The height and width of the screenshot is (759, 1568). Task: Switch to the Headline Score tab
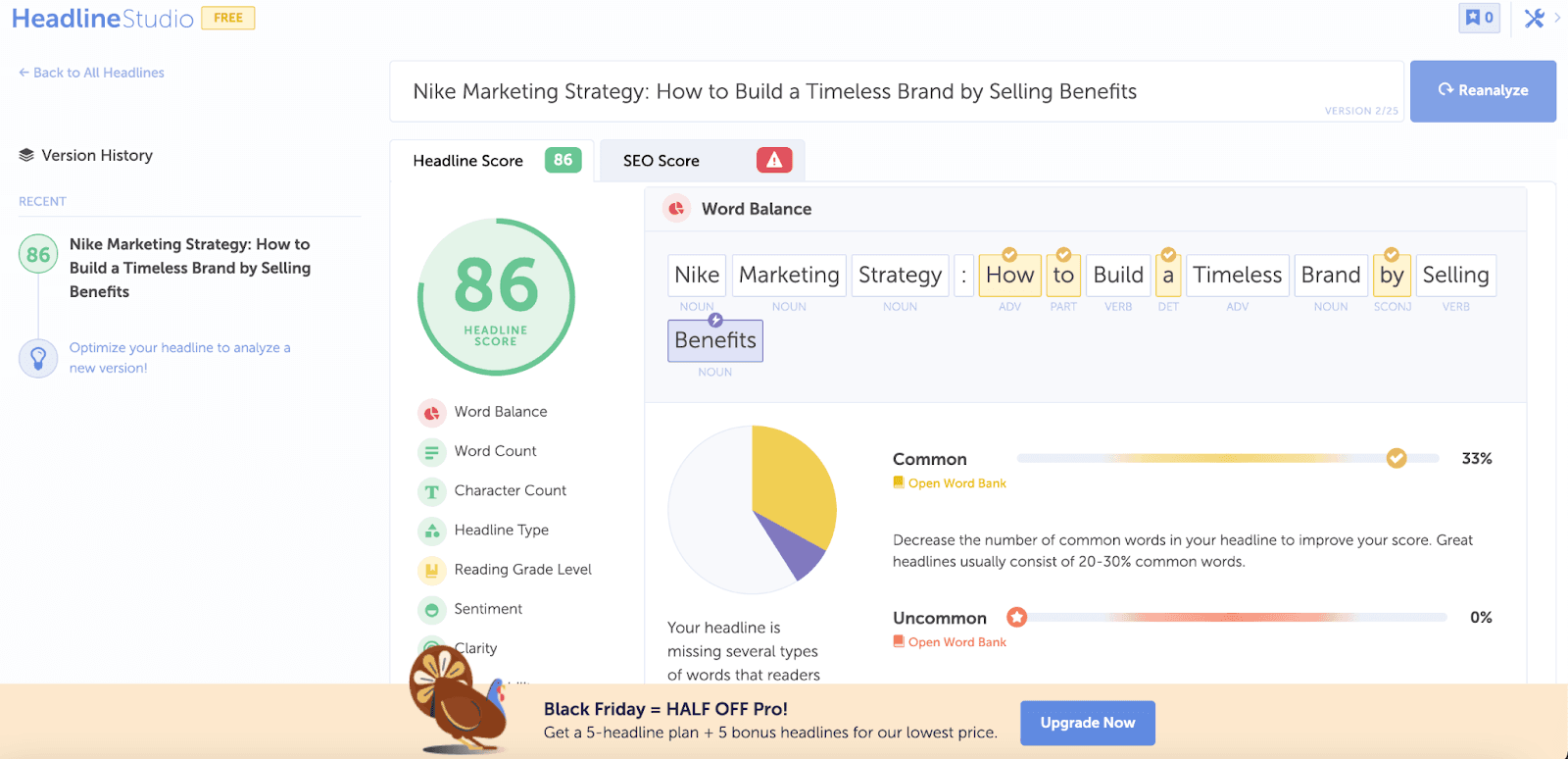pos(492,161)
